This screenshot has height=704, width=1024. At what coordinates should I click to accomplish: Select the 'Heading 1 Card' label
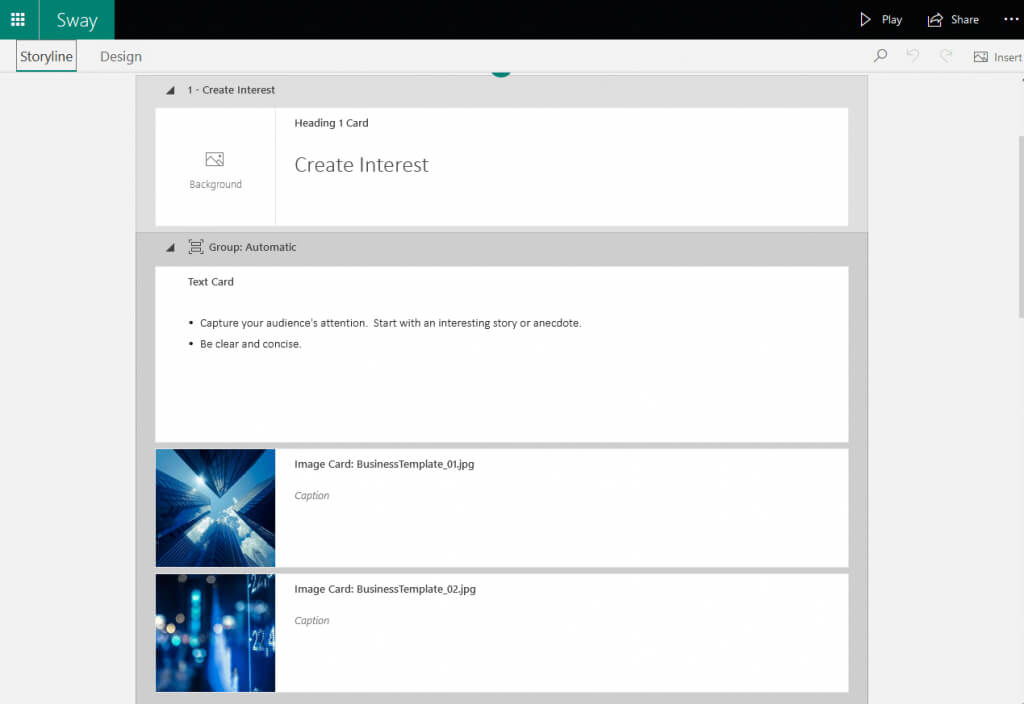click(x=331, y=123)
